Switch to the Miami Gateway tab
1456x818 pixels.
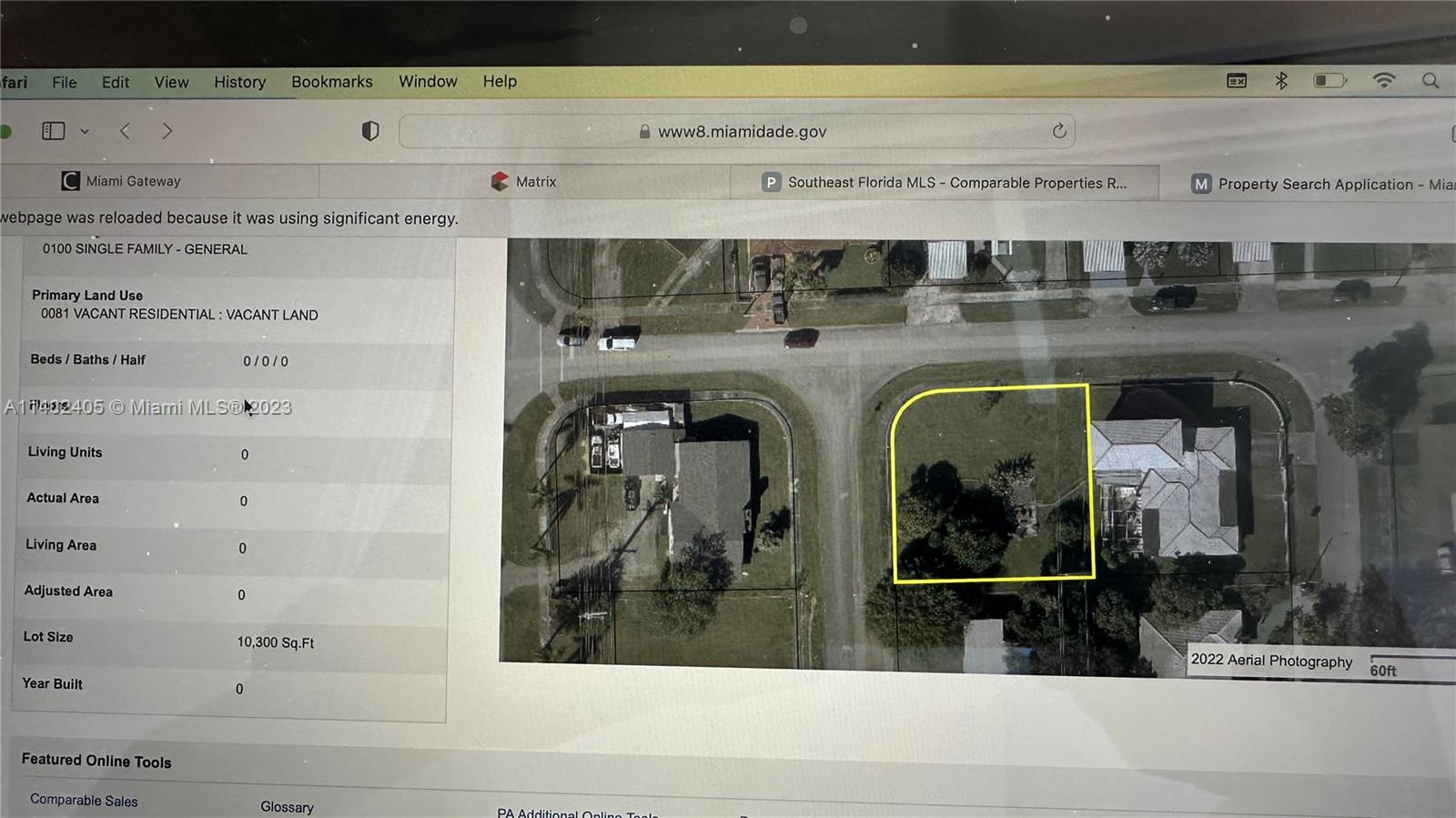point(133,181)
